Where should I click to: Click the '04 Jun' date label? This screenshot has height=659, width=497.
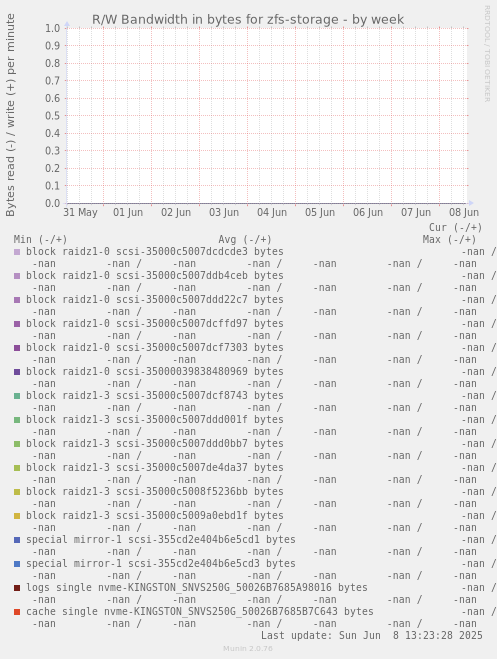[x=272, y=212]
